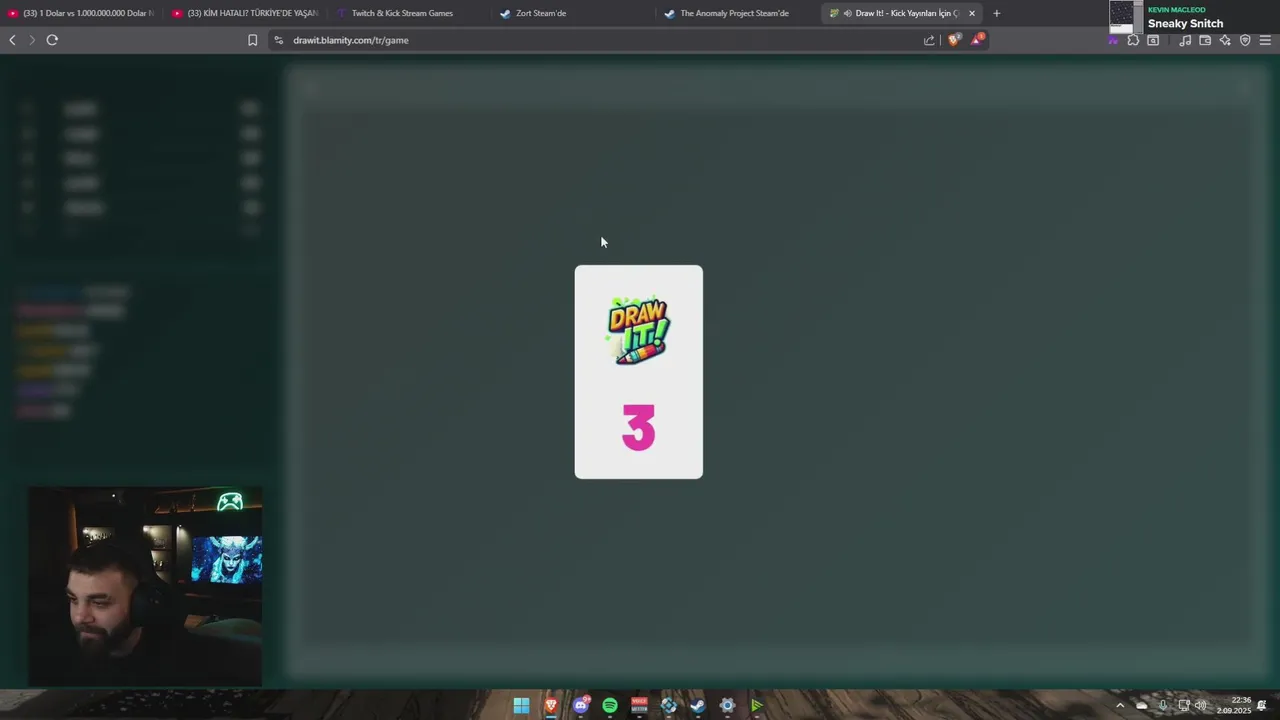Open the browser extensions puzzle icon
Viewport: 1280px width, 720px height.
pos(1133,40)
